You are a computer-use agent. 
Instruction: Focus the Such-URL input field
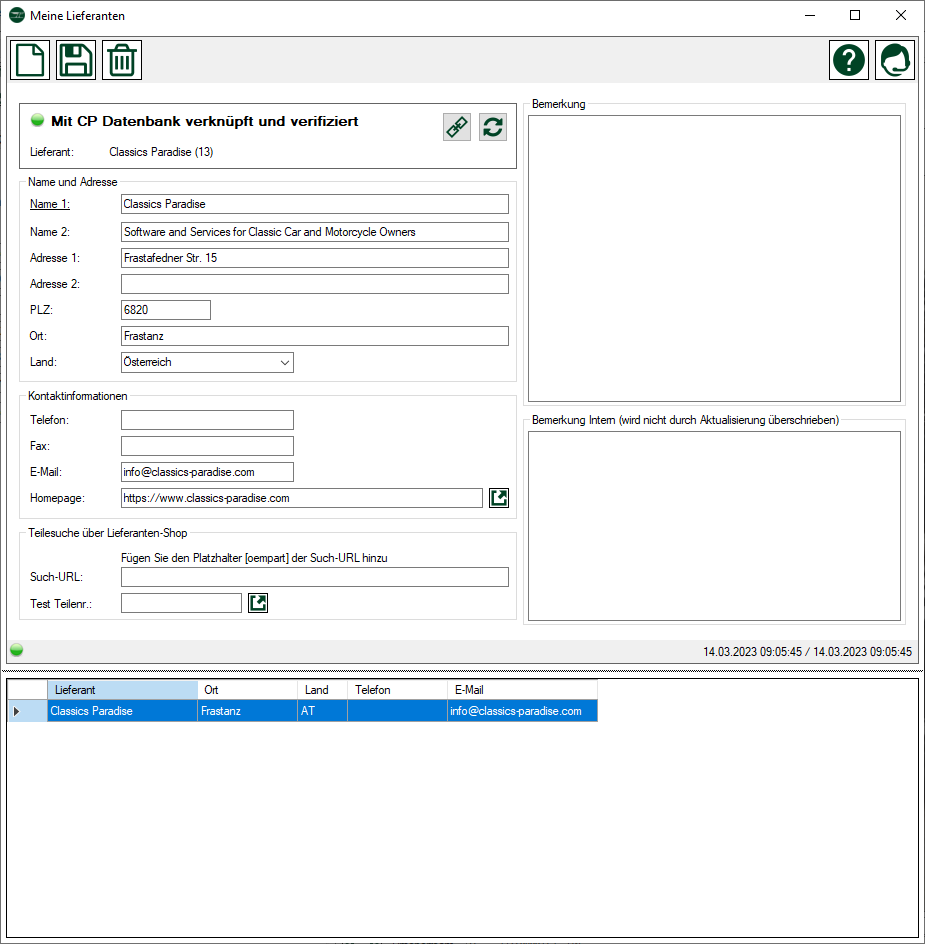pyautogui.click(x=314, y=577)
